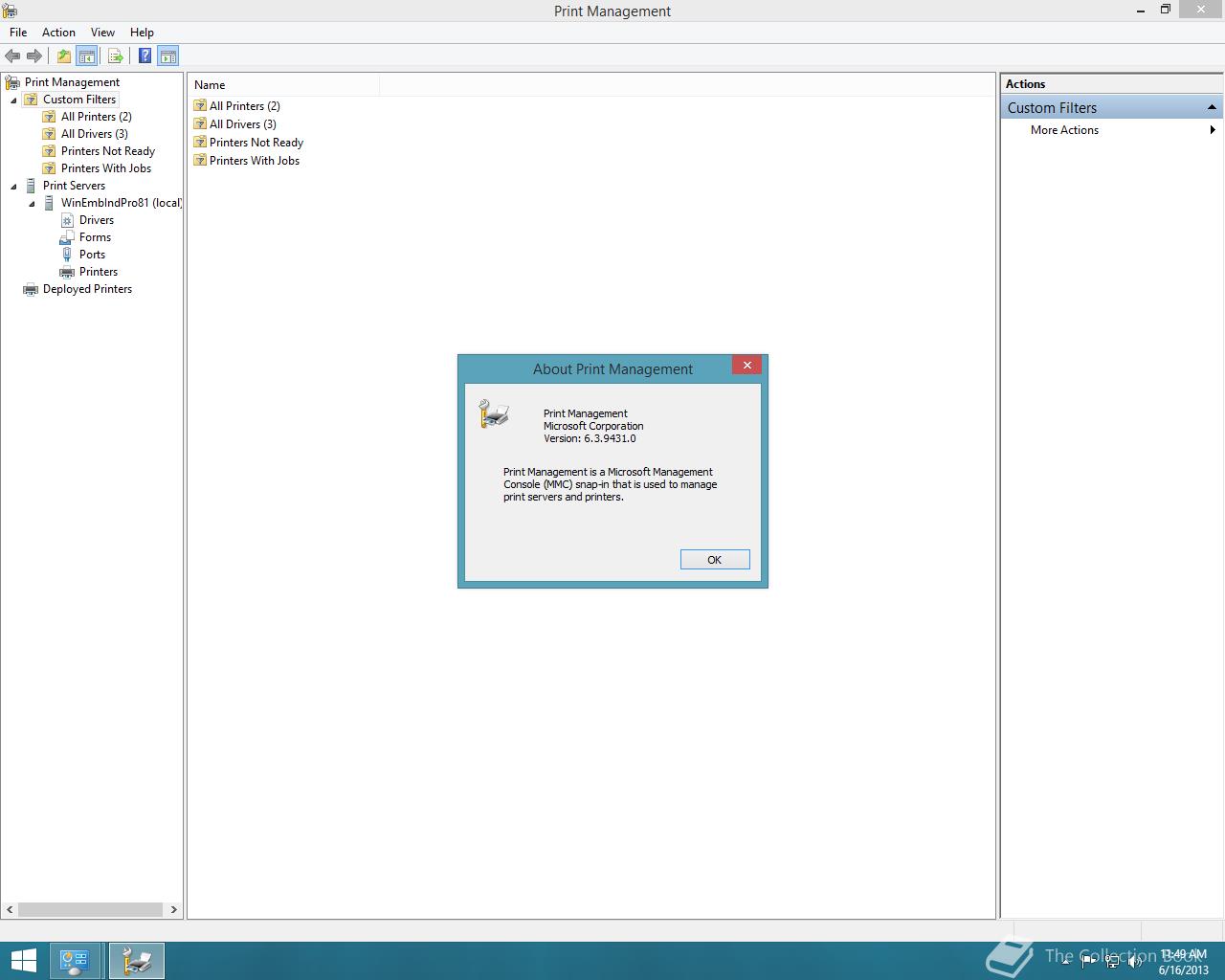
Task: Open Server Manager from the taskbar
Action: pos(75,961)
